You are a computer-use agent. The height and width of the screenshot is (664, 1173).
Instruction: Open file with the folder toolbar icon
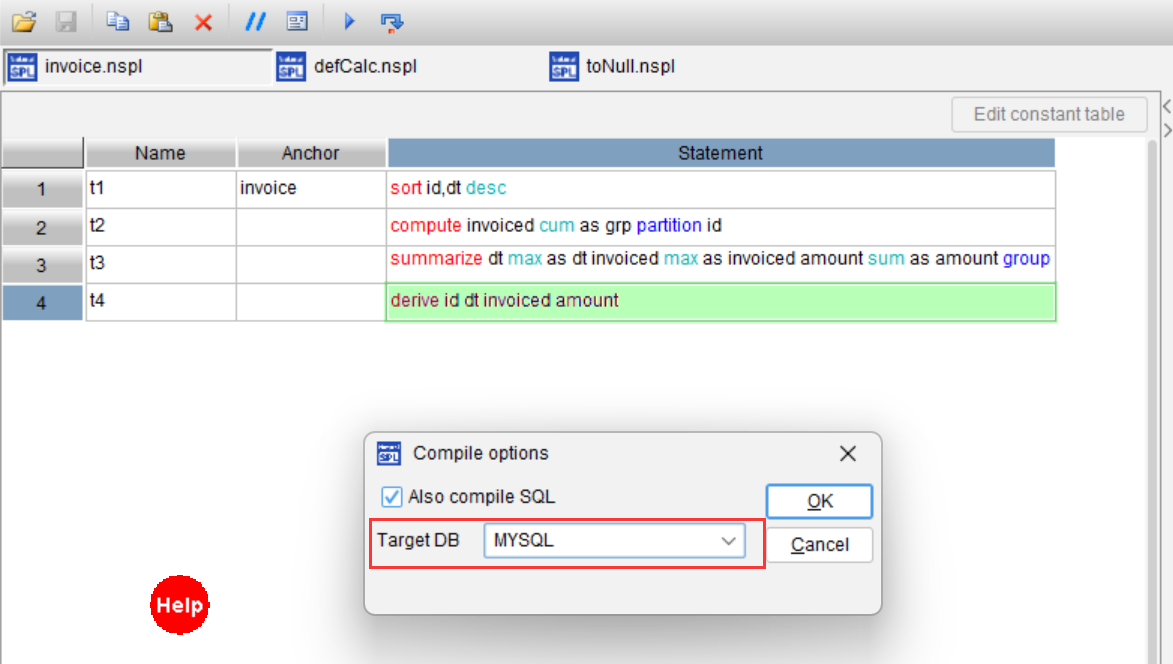pyautogui.click(x=24, y=22)
